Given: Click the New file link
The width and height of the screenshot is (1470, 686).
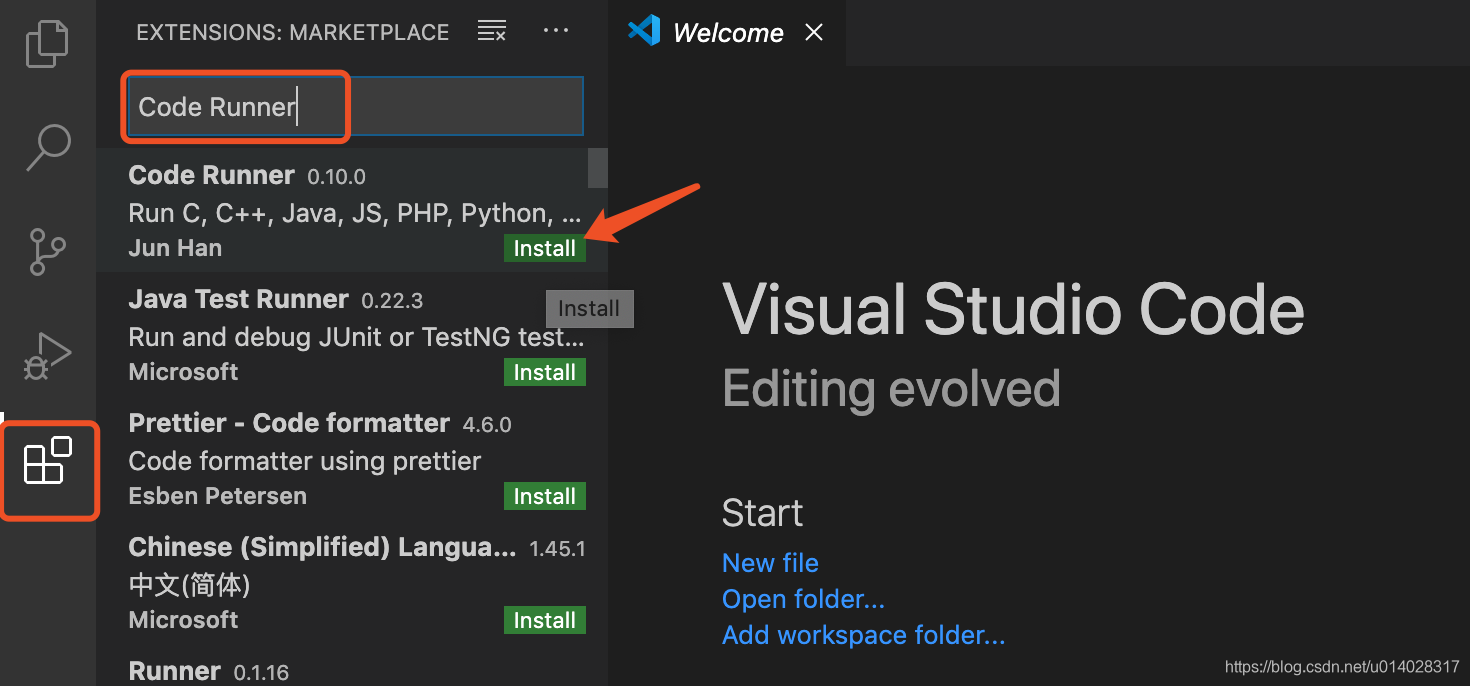Looking at the screenshot, I should (770, 563).
